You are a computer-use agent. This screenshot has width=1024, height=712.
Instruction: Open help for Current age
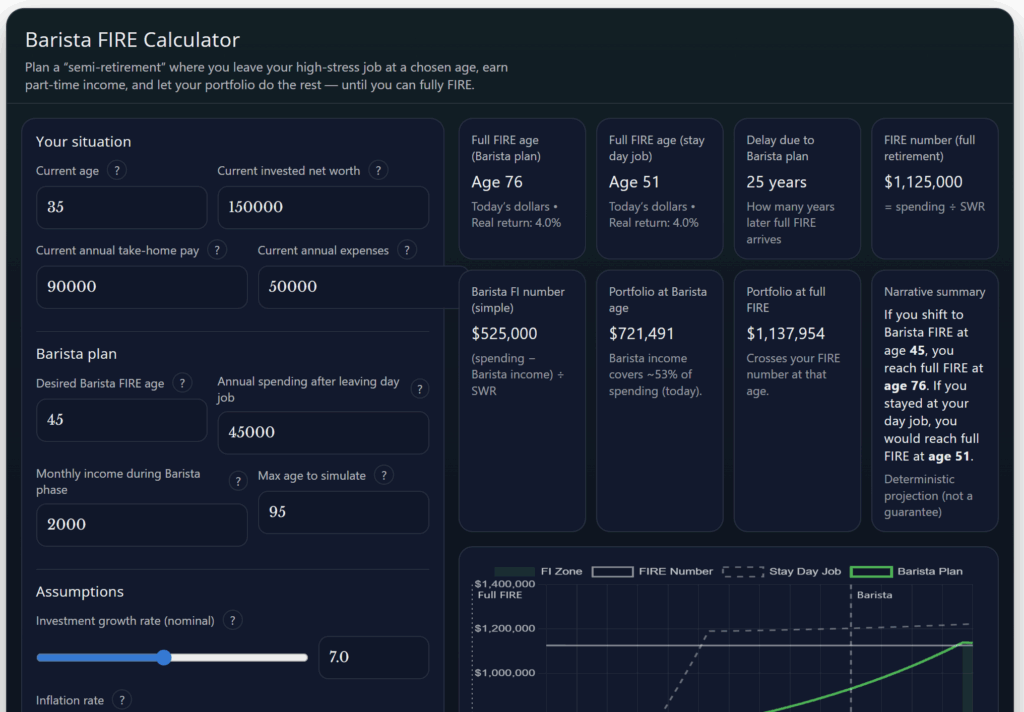coord(116,170)
